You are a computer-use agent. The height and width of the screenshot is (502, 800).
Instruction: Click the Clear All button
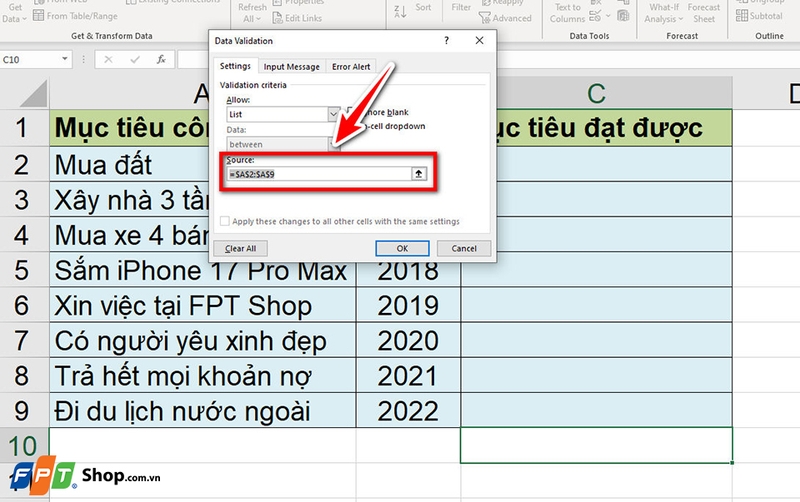tap(240, 248)
